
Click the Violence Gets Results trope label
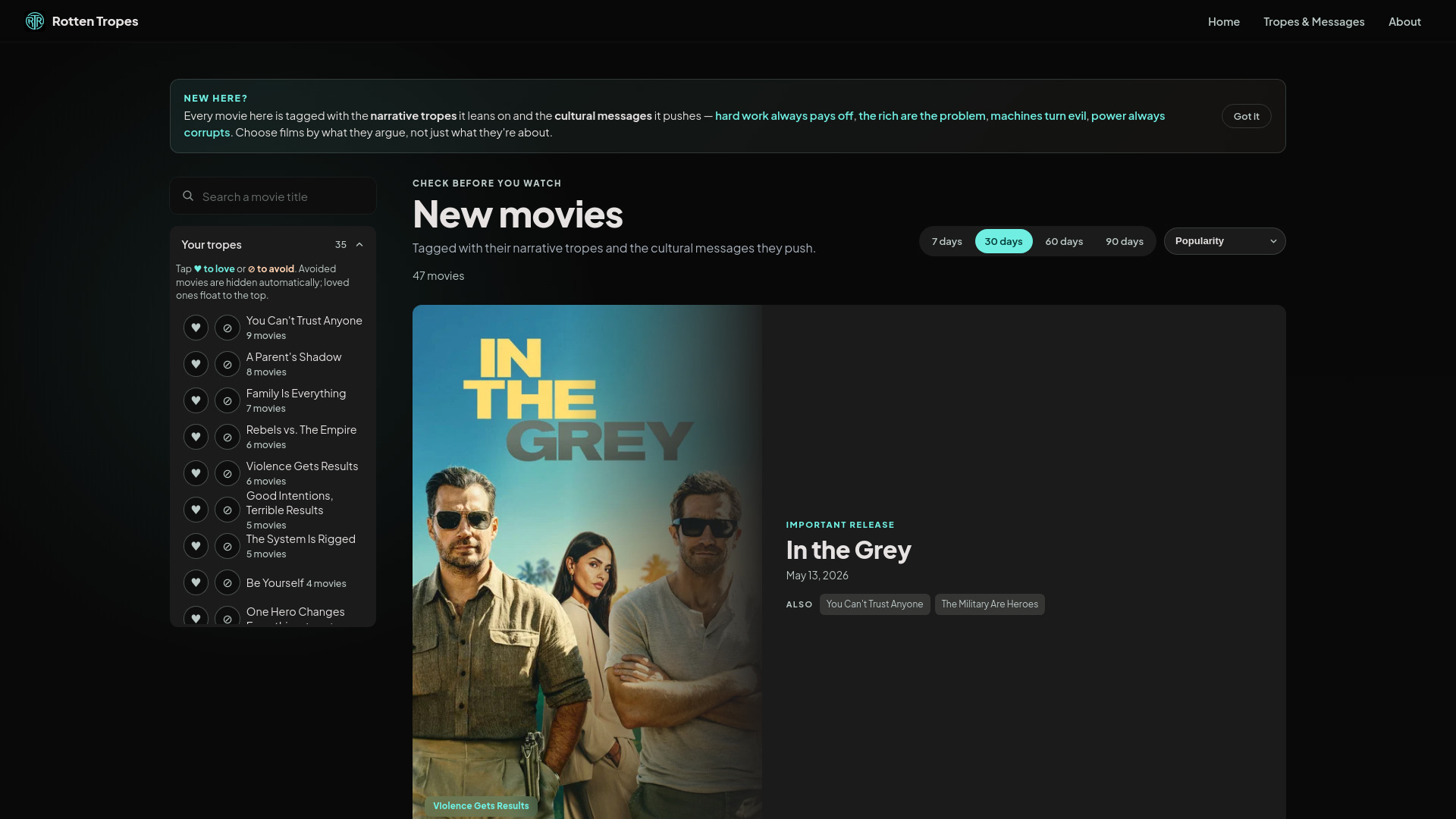302,466
